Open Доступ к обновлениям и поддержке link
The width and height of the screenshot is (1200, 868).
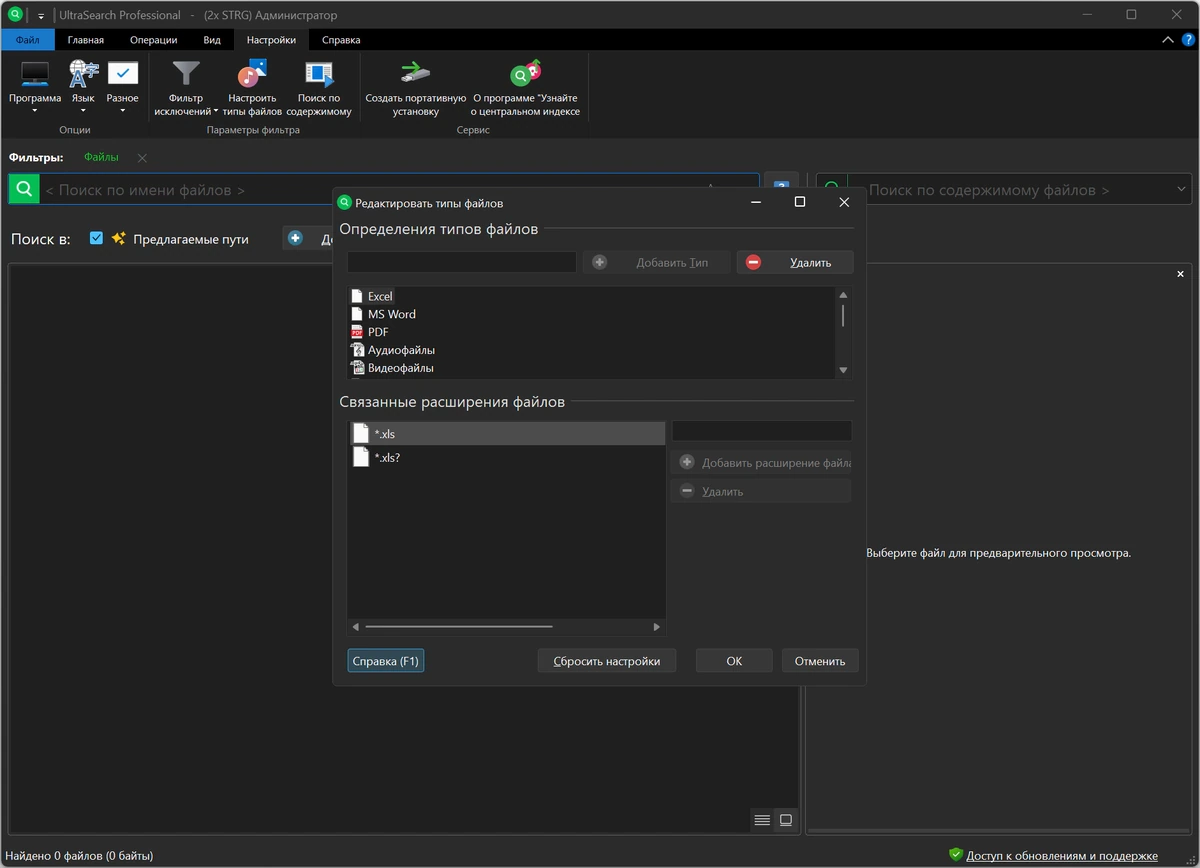pyautogui.click(x=1062, y=856)
